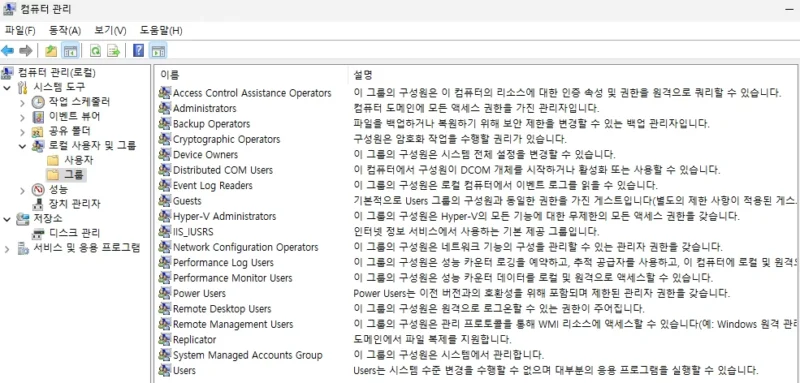800x383 pixels.
Task: Open the 보기(V) menu
Action: click(x=110, y=31)
